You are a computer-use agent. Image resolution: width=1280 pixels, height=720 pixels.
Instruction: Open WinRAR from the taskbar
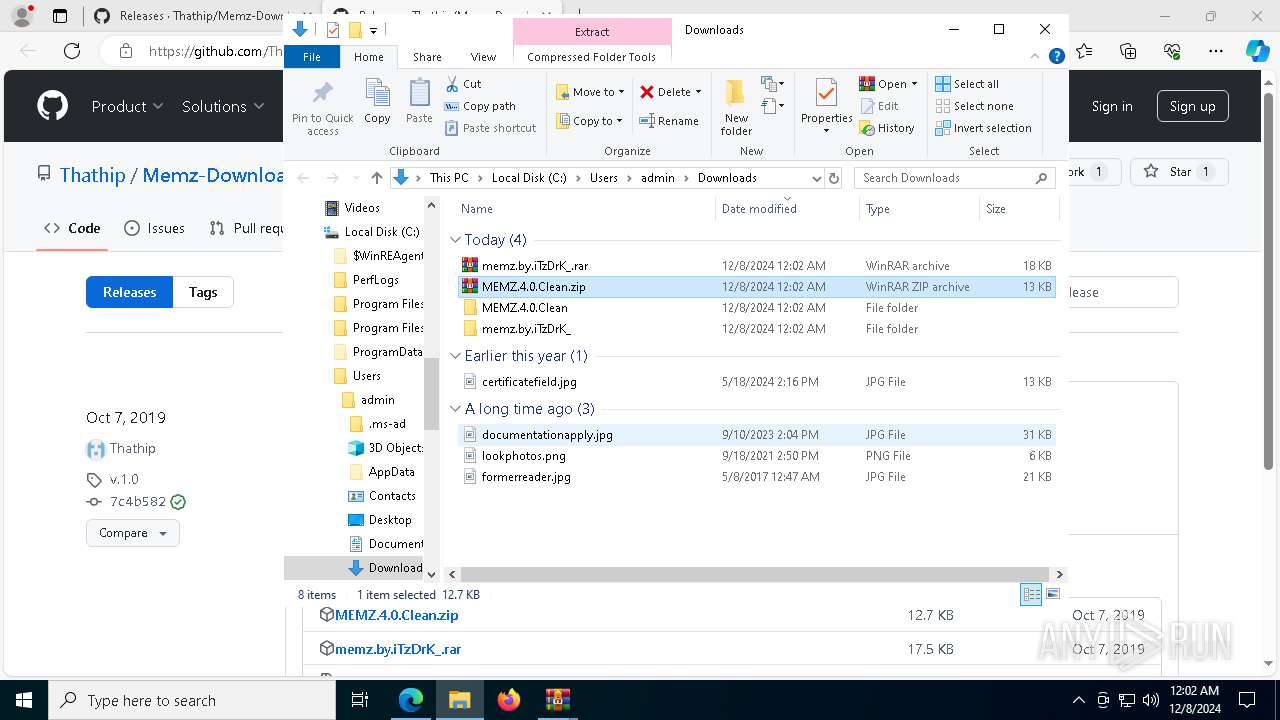[557, 700]
